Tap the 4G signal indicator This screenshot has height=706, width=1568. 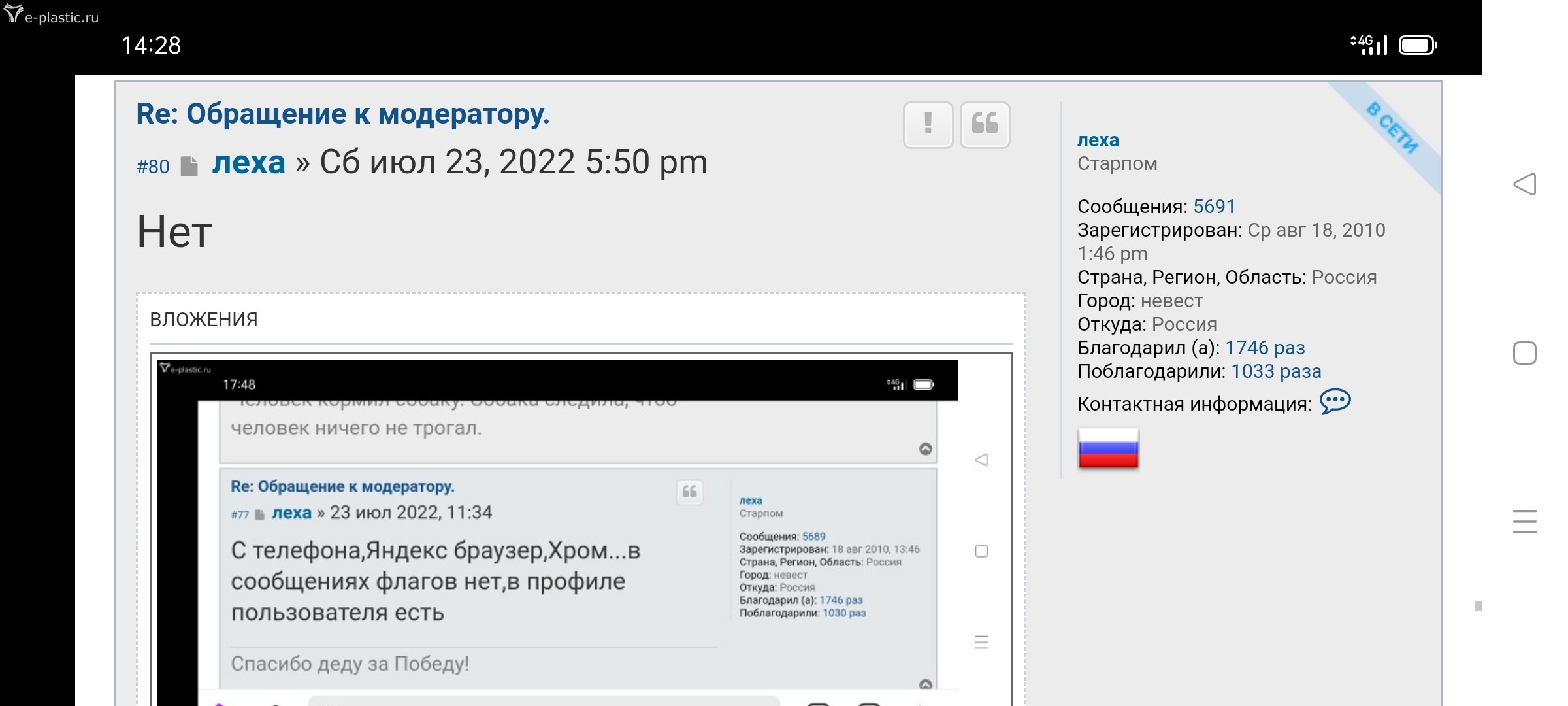click(x=1368, y=44)
